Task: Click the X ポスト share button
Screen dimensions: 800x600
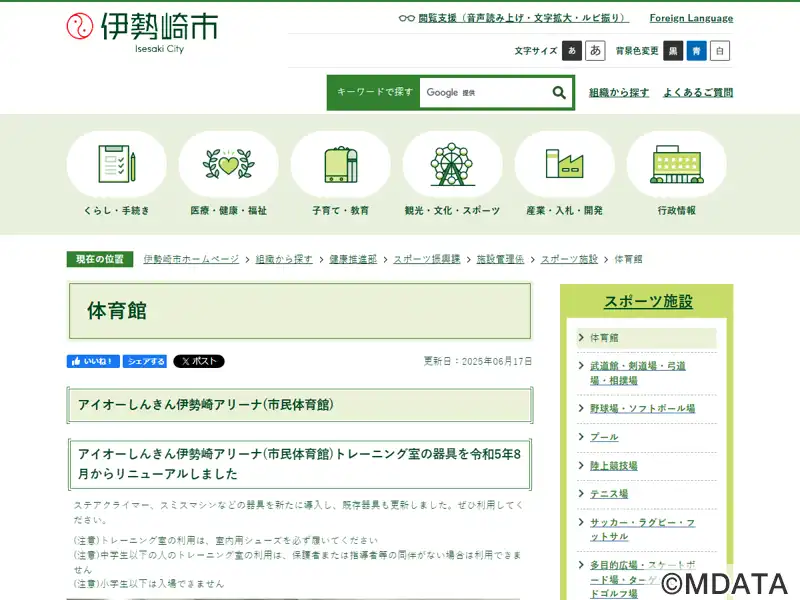Action: point(199,362)
